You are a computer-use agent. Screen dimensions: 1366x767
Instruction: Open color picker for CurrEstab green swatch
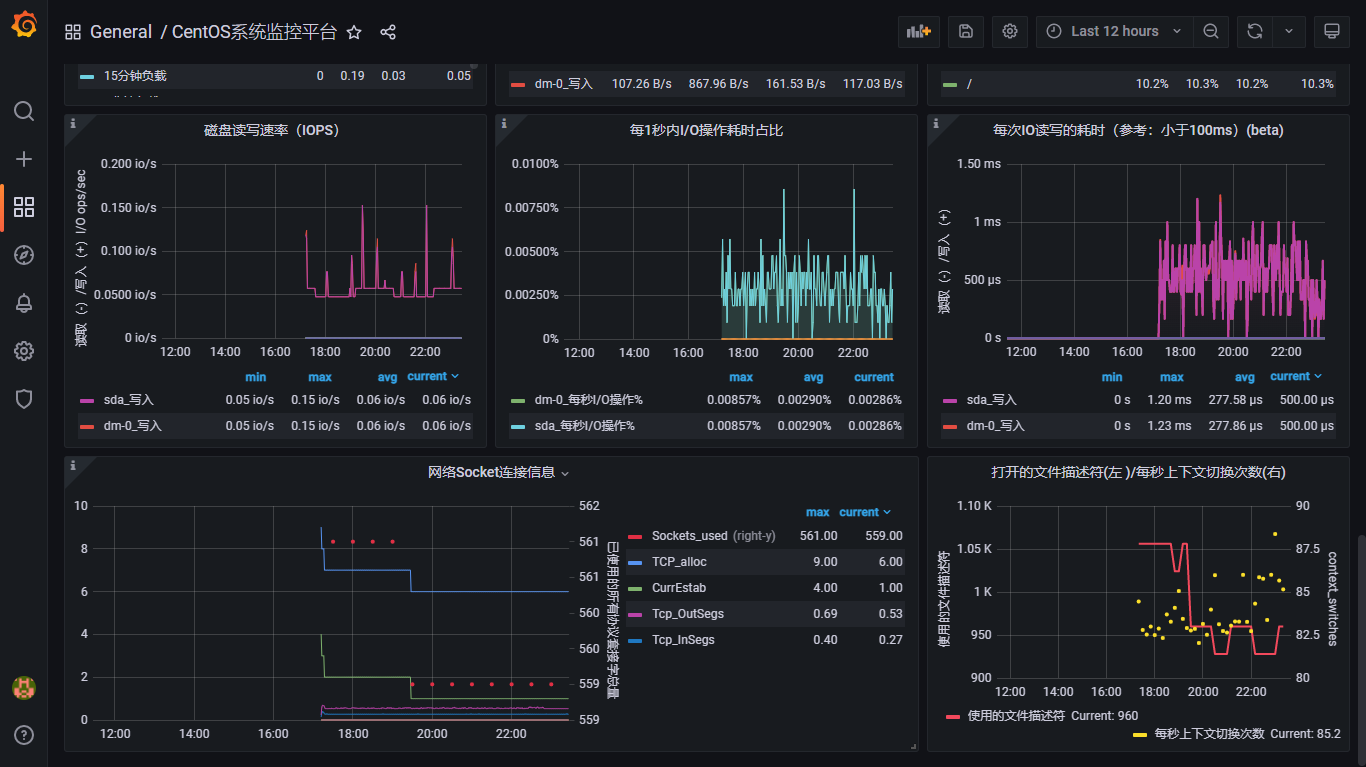[634, 588]
